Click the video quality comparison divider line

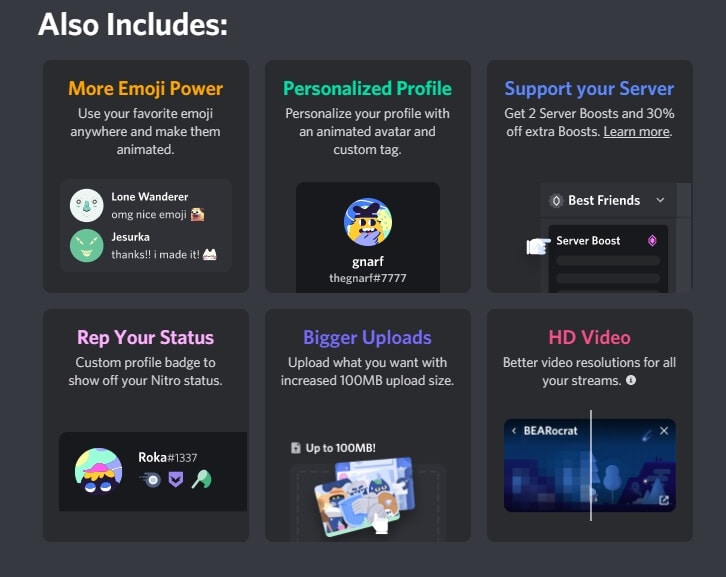(591, 465)
